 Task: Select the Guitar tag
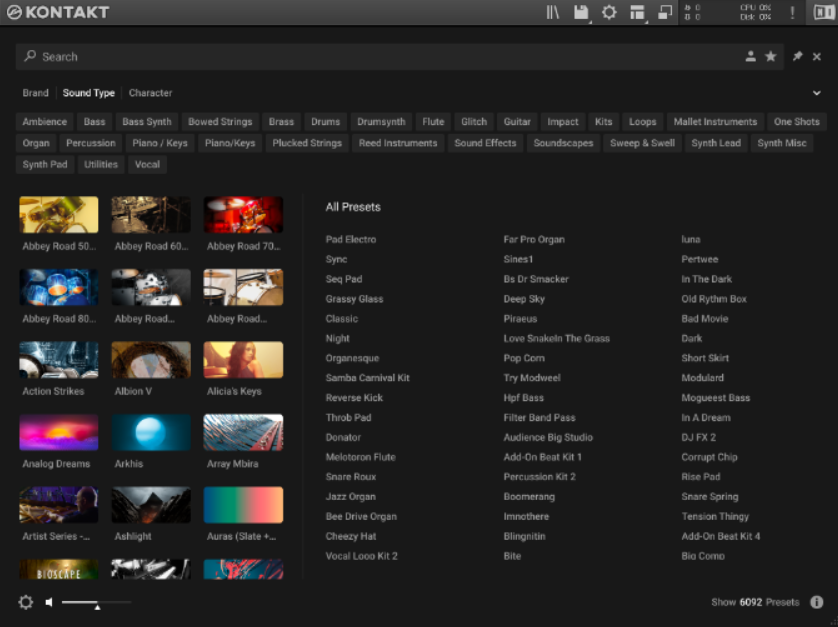[517, 122]
